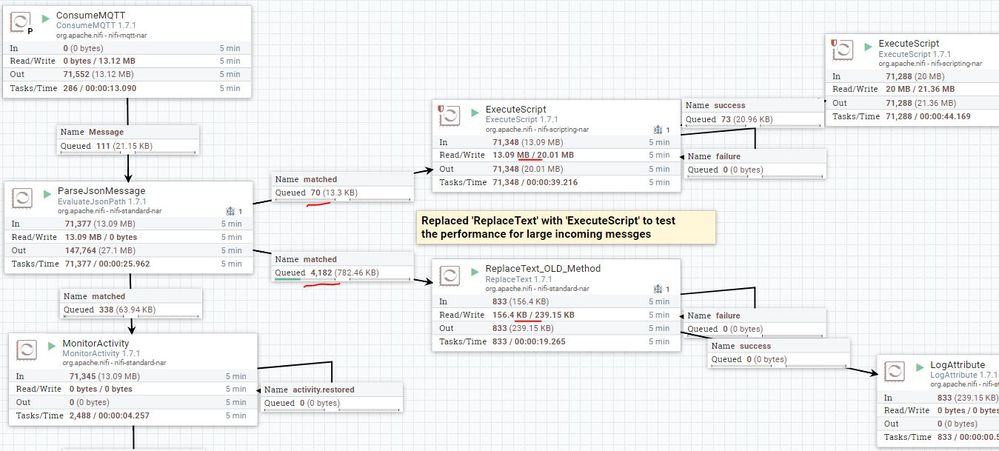Select the LogAttribute processor icon

(895, 372)
